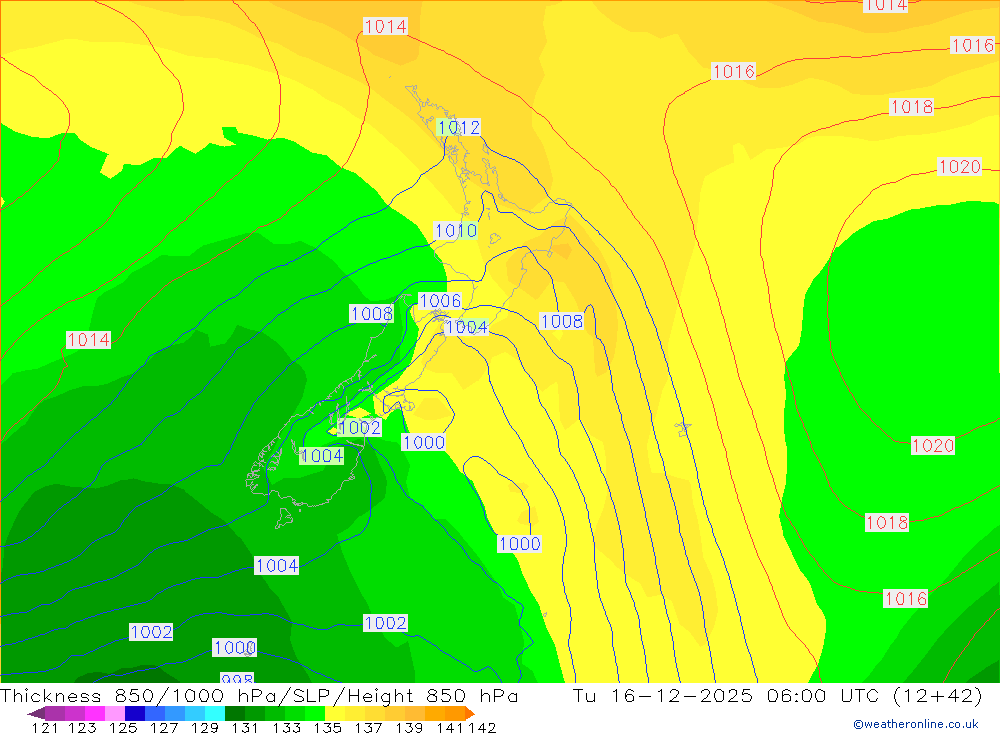Screen dimensions: 1000x733
Task: Select the forecast time 'Tu 16-12-2025 06:00 UTC (12+42)'
Action: (x=777, y=695)
